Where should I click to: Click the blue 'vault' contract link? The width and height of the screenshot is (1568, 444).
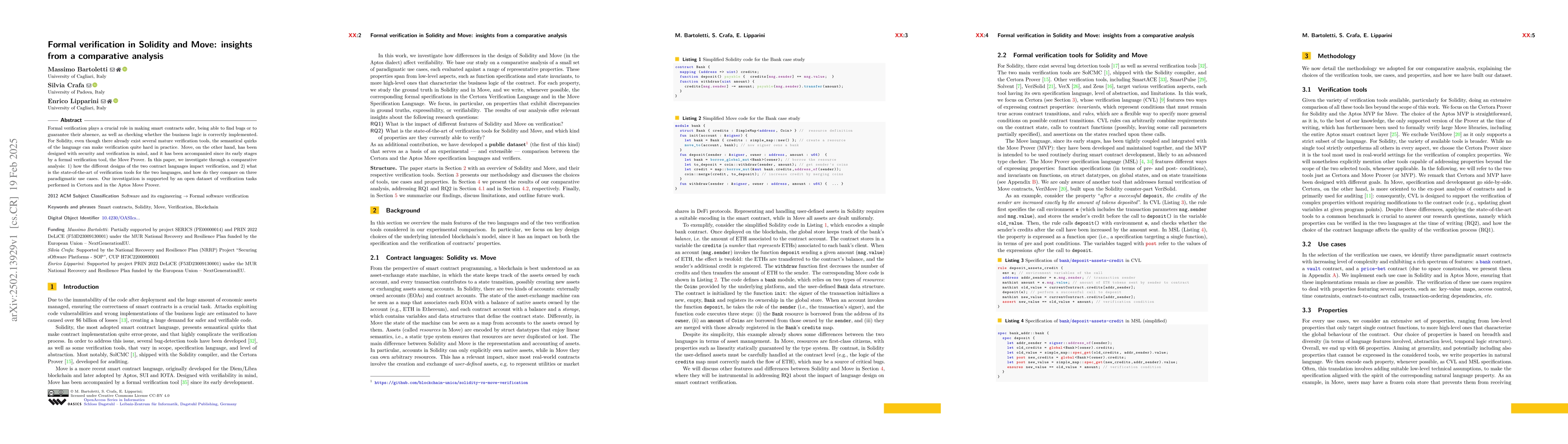coord(1314,269)
